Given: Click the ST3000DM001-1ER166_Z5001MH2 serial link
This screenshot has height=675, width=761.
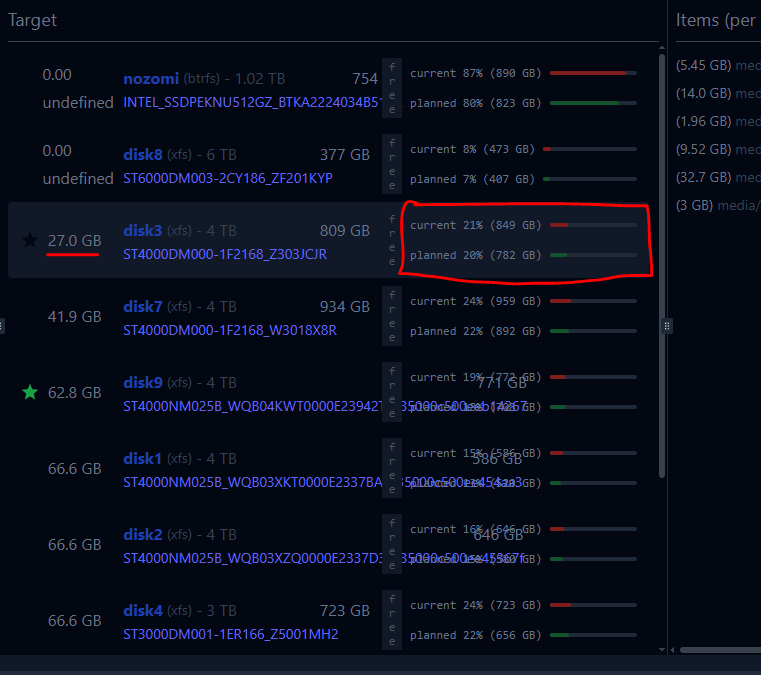Looking at the screenshot, I should [231, 634].
